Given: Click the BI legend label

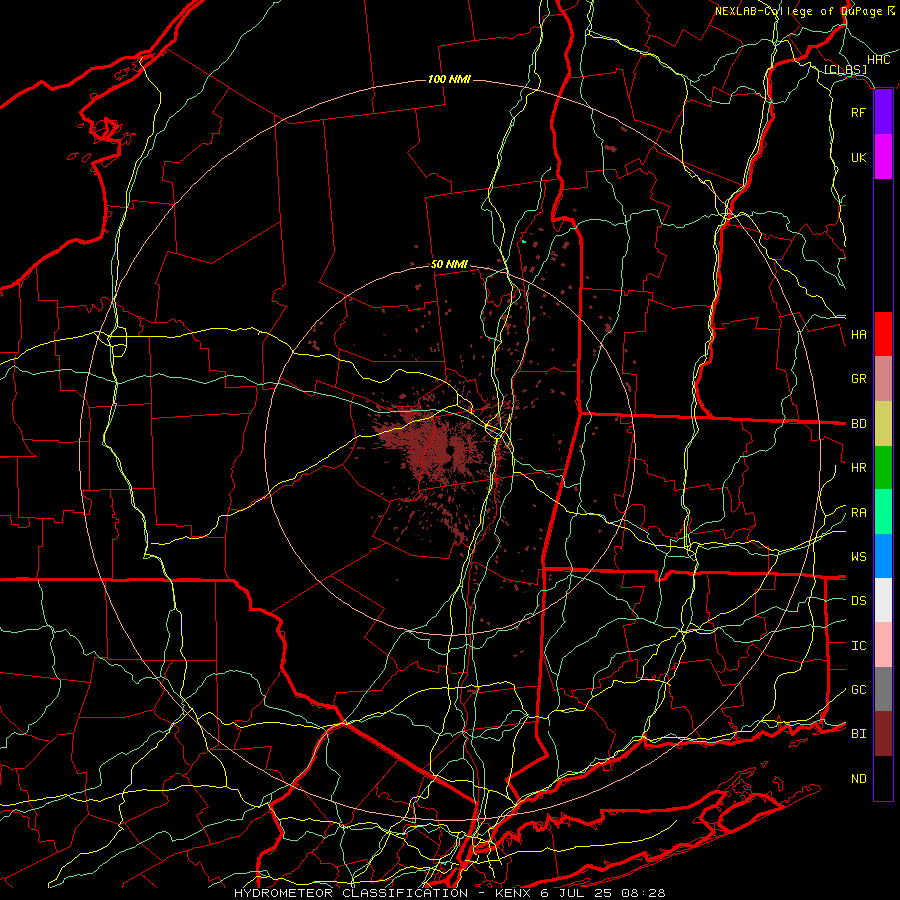Looking at the screenshot, I should [858, 734].
